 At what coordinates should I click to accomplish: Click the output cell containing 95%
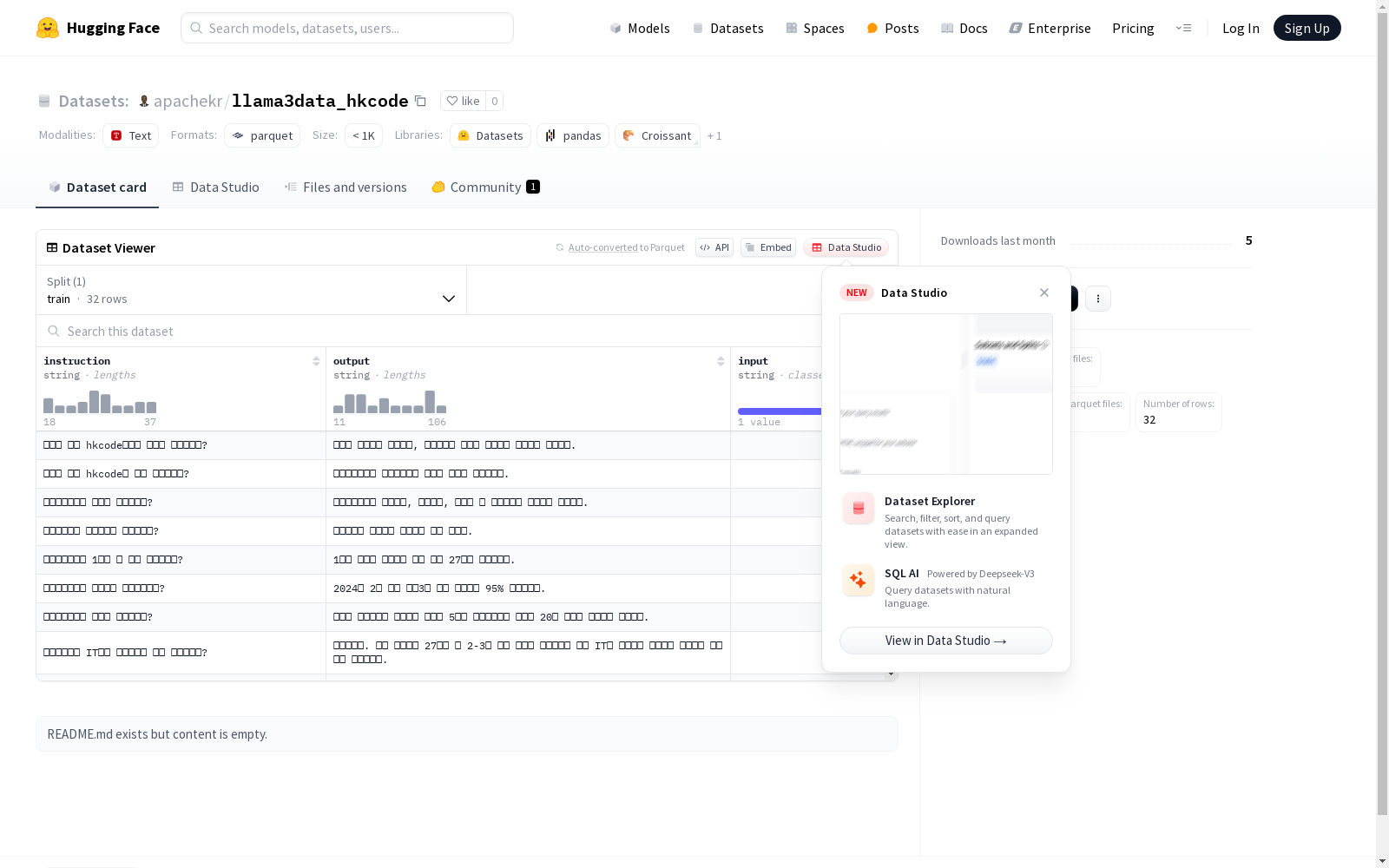pos(528,589)
